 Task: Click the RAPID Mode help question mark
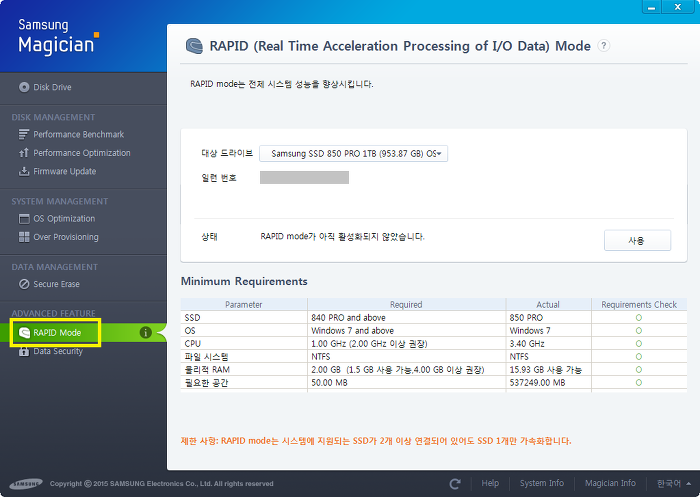[604, 46]
